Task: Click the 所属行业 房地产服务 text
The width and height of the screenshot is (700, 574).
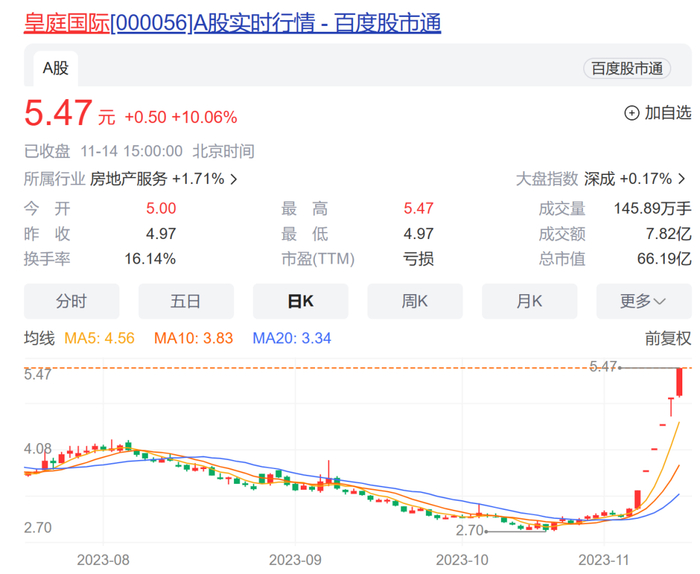Action: (95, 179)
